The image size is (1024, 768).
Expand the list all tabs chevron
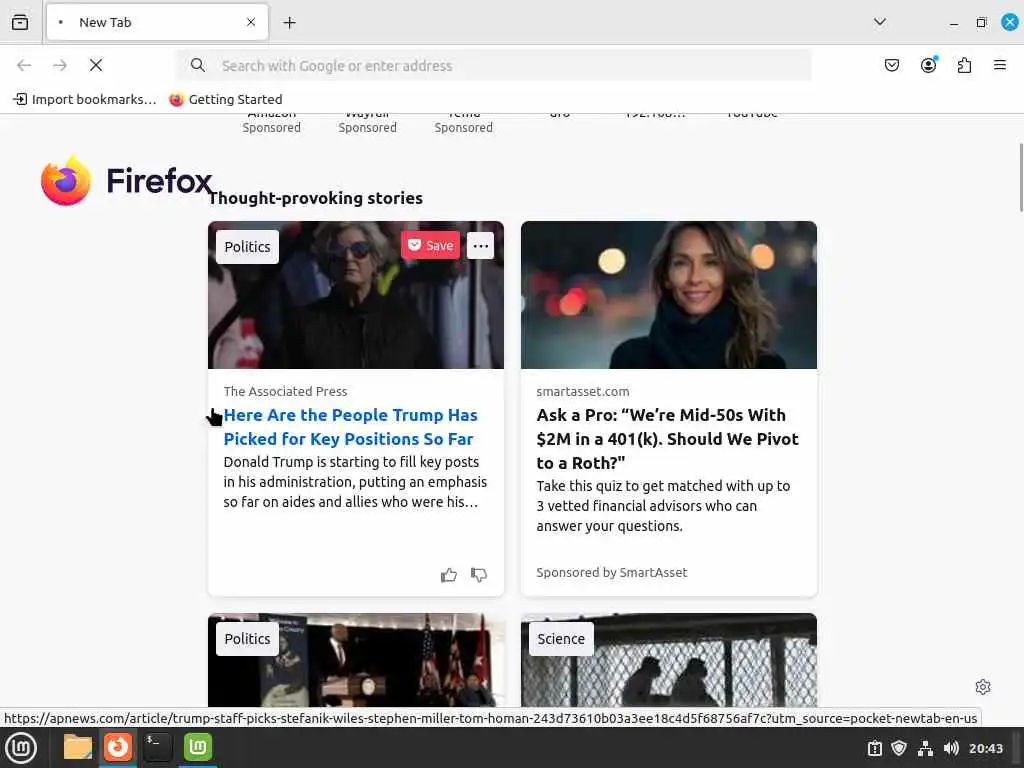point(880,22)
